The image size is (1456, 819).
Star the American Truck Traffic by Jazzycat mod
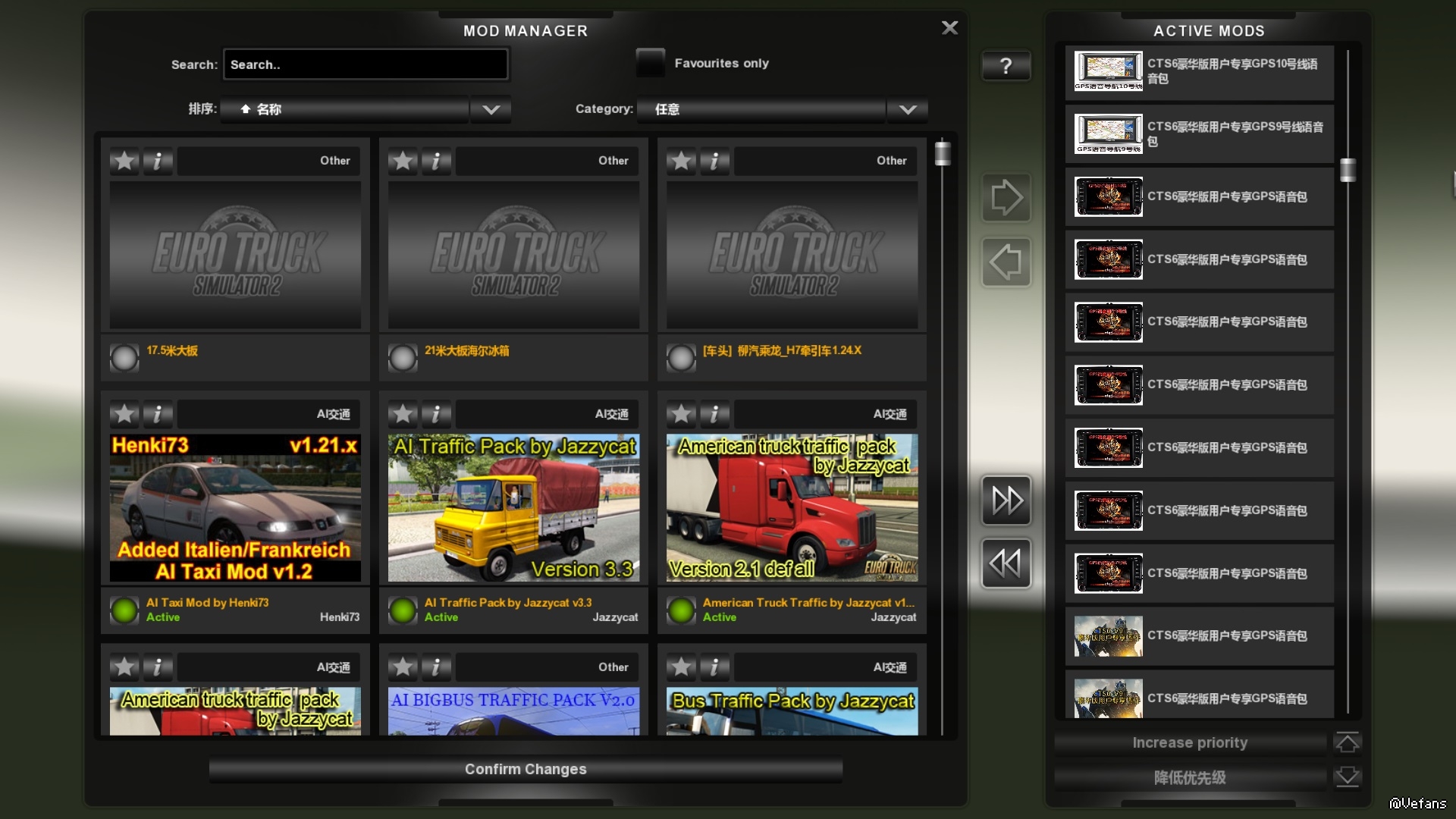click(x=681, y=414)
